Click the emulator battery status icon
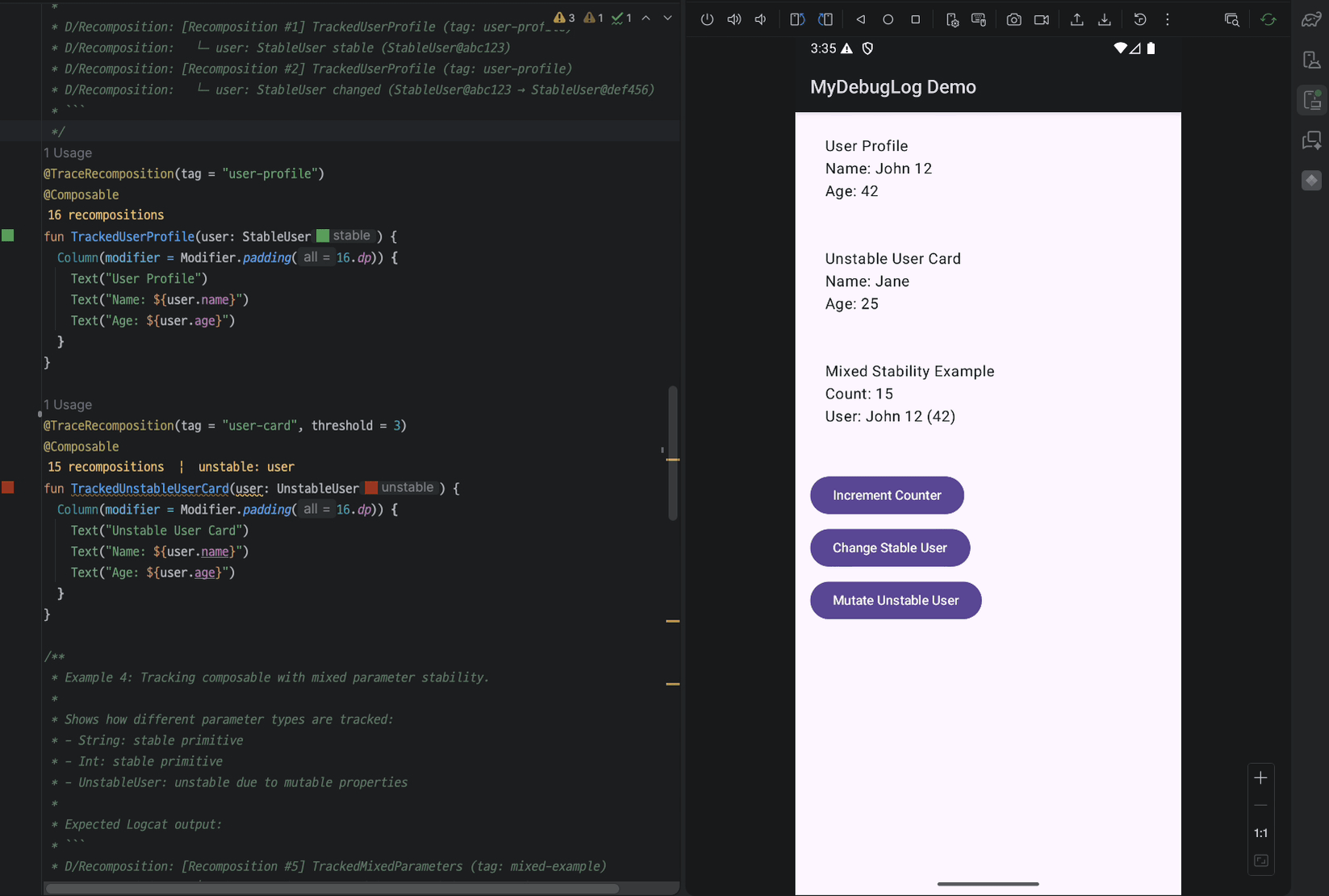Screen dimensions: 1329x896 1151,48
